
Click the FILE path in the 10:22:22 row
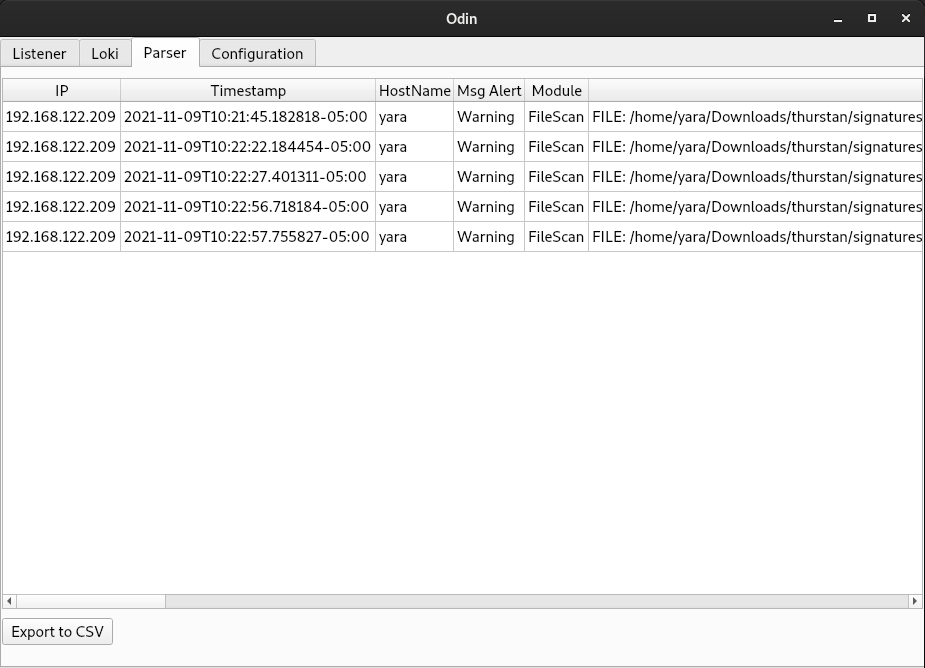click(756, 147)
